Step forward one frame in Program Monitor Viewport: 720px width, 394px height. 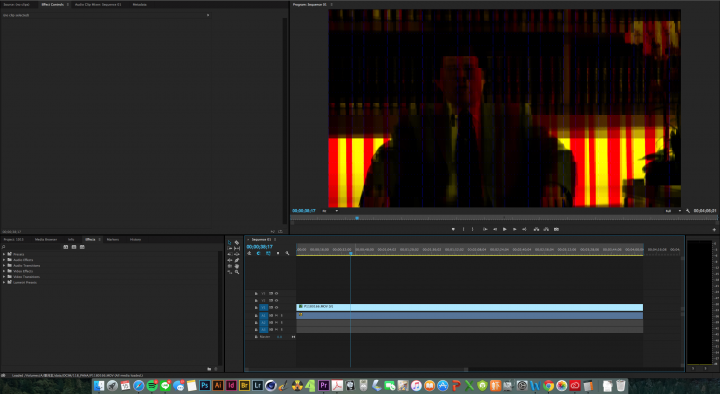pyautogui.click(x=515, y=229)
